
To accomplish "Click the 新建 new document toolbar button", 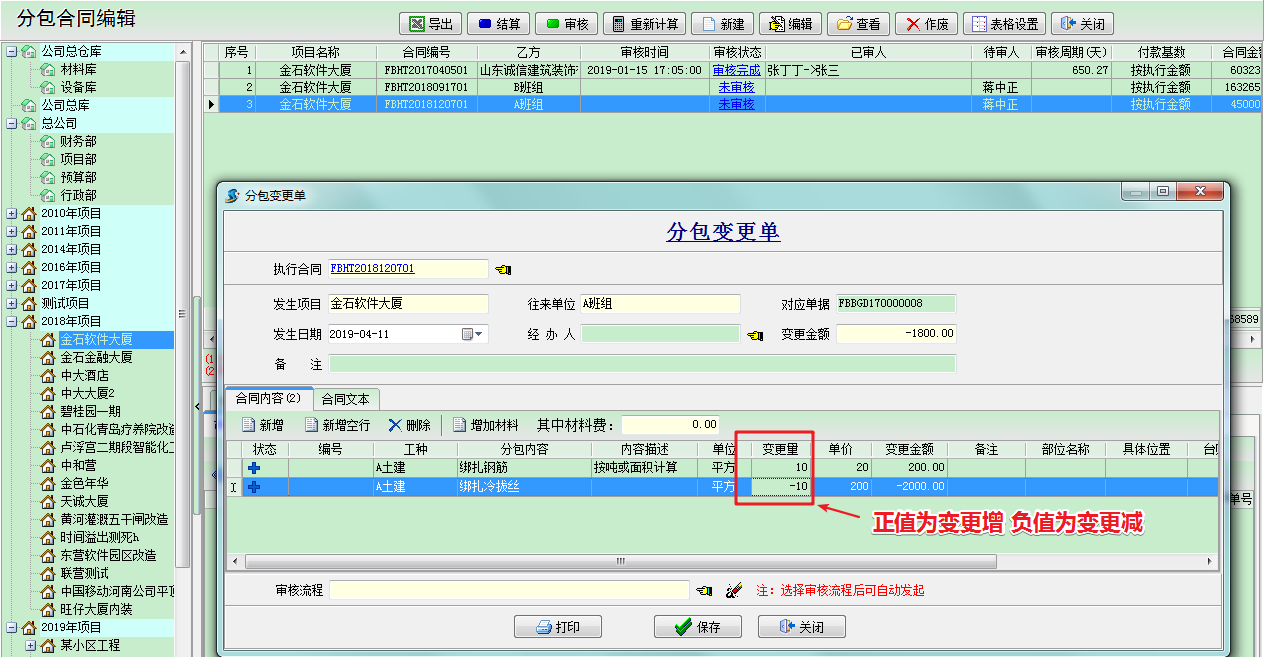I will [723, 24].
